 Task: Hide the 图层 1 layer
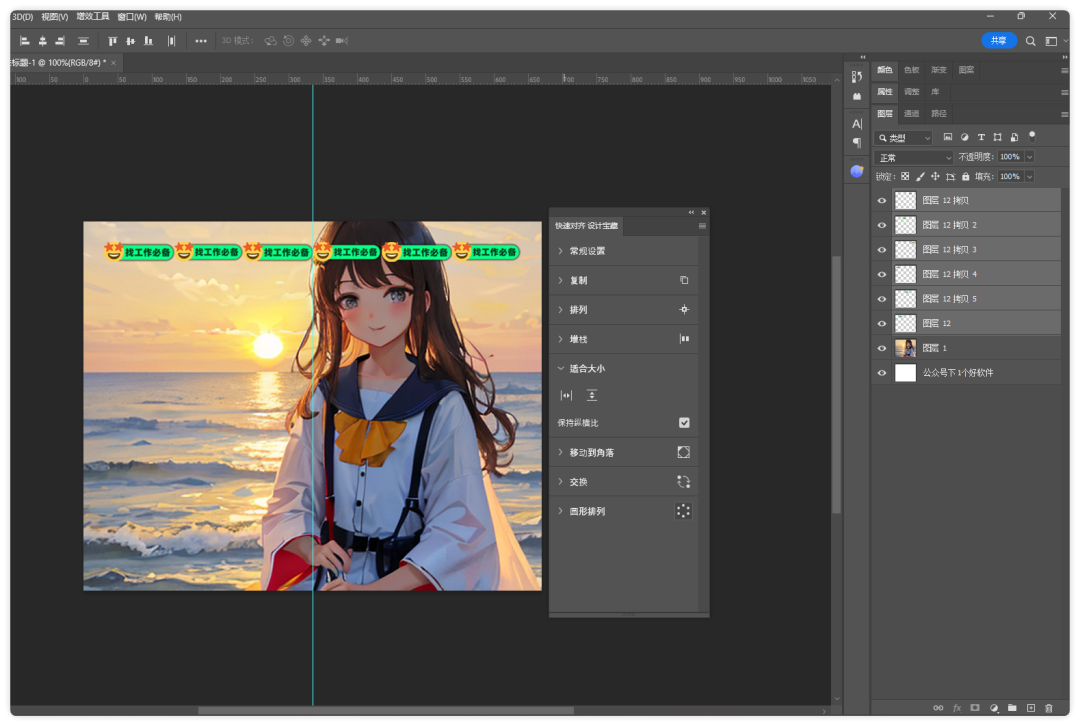tap(882, 348)
